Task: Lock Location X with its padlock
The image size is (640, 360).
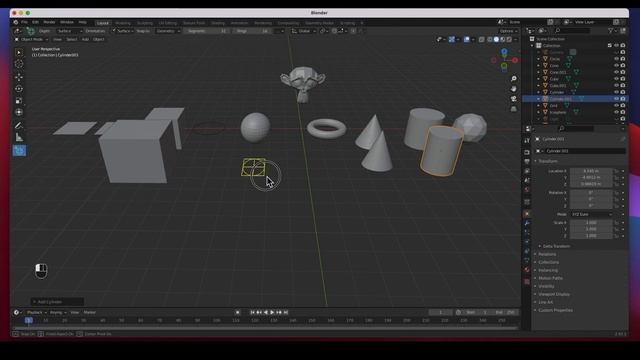Action: click(x=617, y=171)
